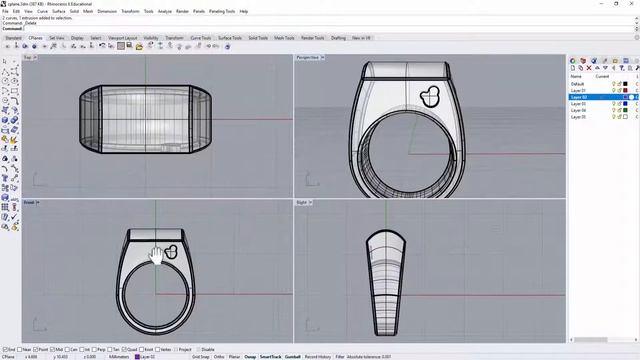Image resolution: width=640 pixels, height=360 pixels.
Task: Open black color swatch of Default layer
Action: click(625, 84)
